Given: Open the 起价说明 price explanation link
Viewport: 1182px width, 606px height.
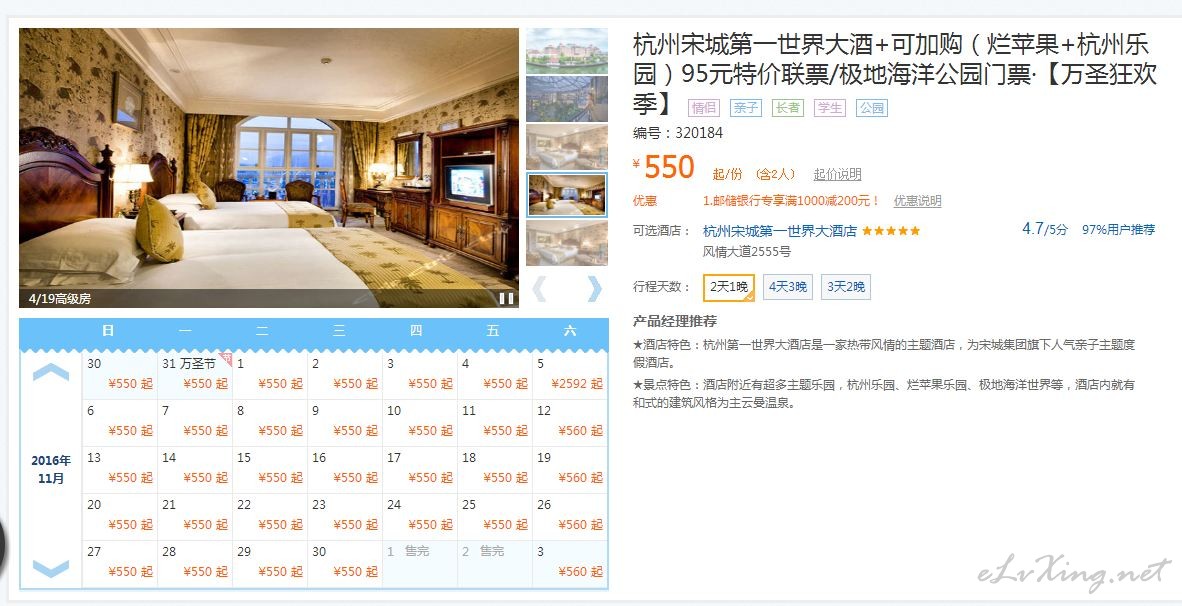Looking at the screenshot, I should point(837,174).
